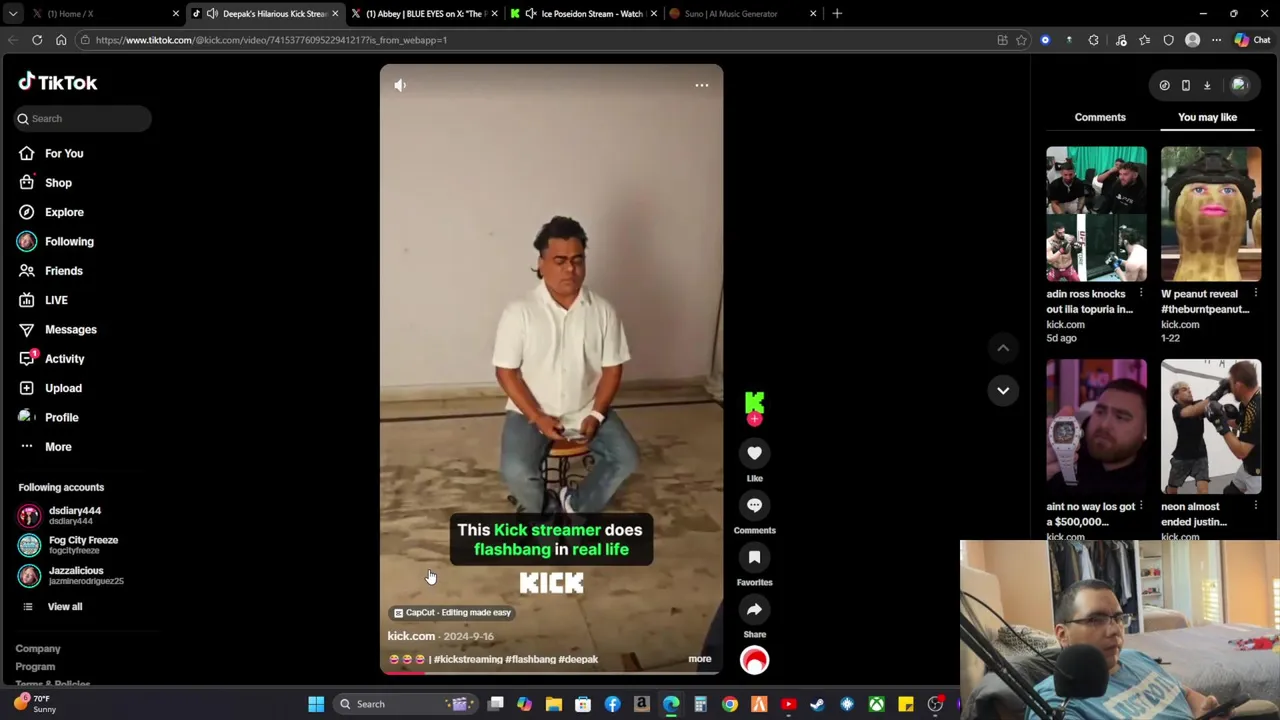The width and height of the screenshot is (1280, 720).
Task: Add this page to browser favorites
Action: (1021, 40)
